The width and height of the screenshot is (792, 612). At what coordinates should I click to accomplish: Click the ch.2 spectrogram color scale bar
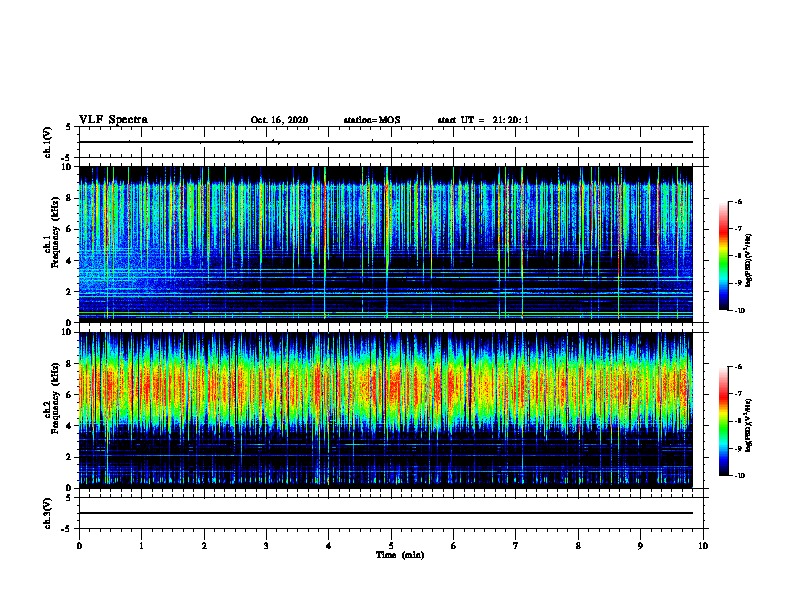[724, 421]
